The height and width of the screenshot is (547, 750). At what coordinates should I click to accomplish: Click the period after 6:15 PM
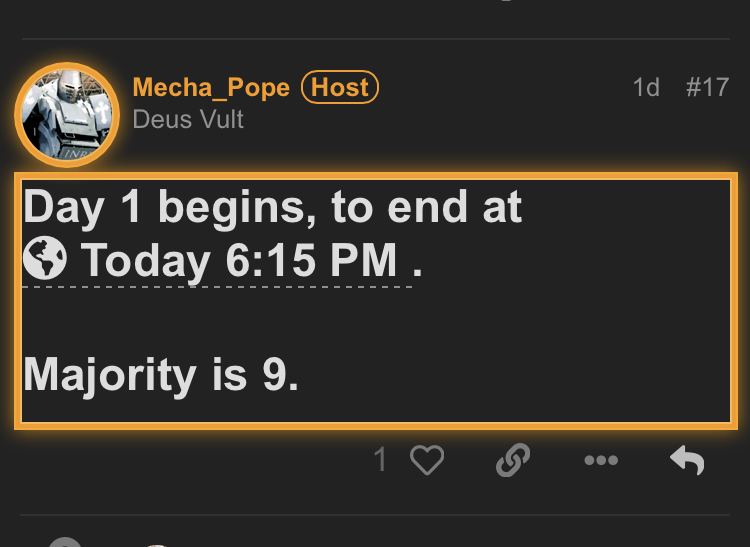pyautogui.click(x=417, y=273)
